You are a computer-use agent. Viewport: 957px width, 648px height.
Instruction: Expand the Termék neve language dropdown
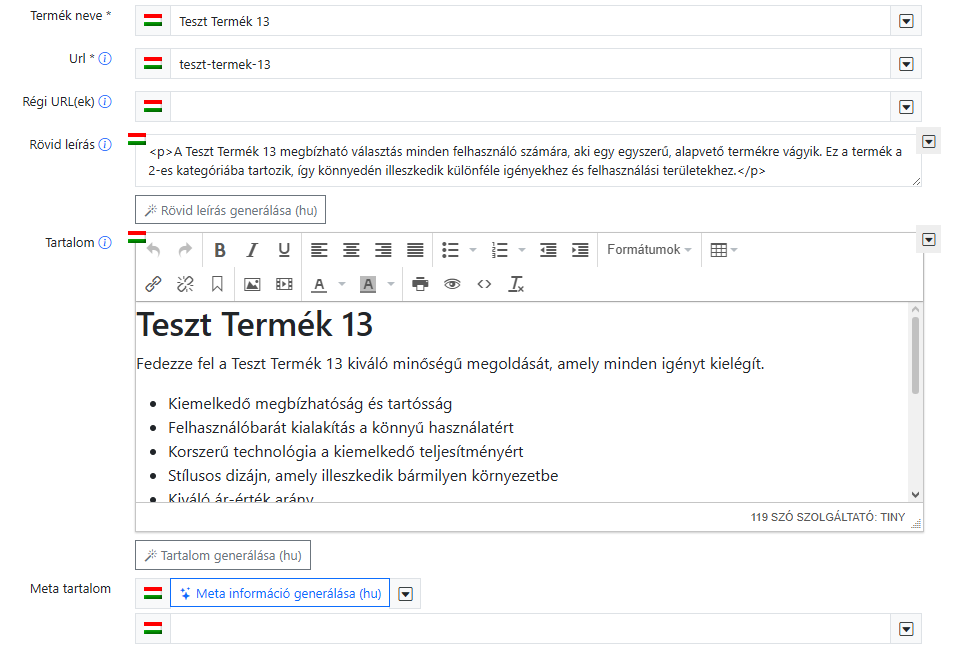click(x=906, y=20)
